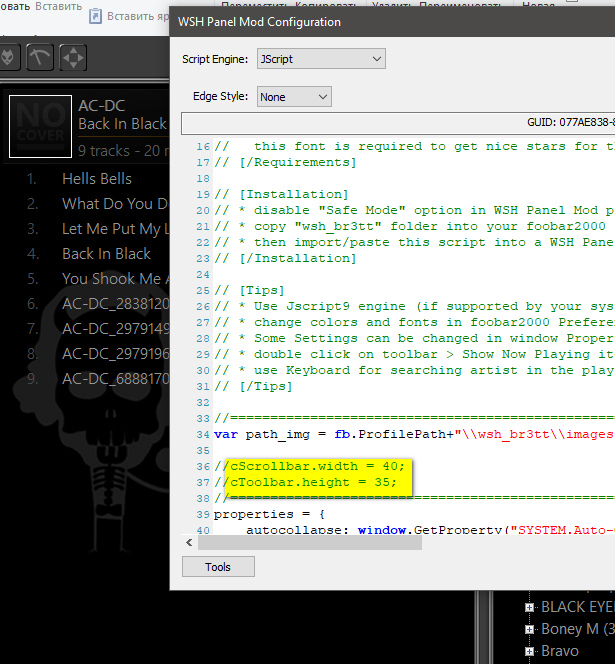Click line 20 disable Safe Mode comment
This screenshot has width=615, height=664.
tap(415, 210)
